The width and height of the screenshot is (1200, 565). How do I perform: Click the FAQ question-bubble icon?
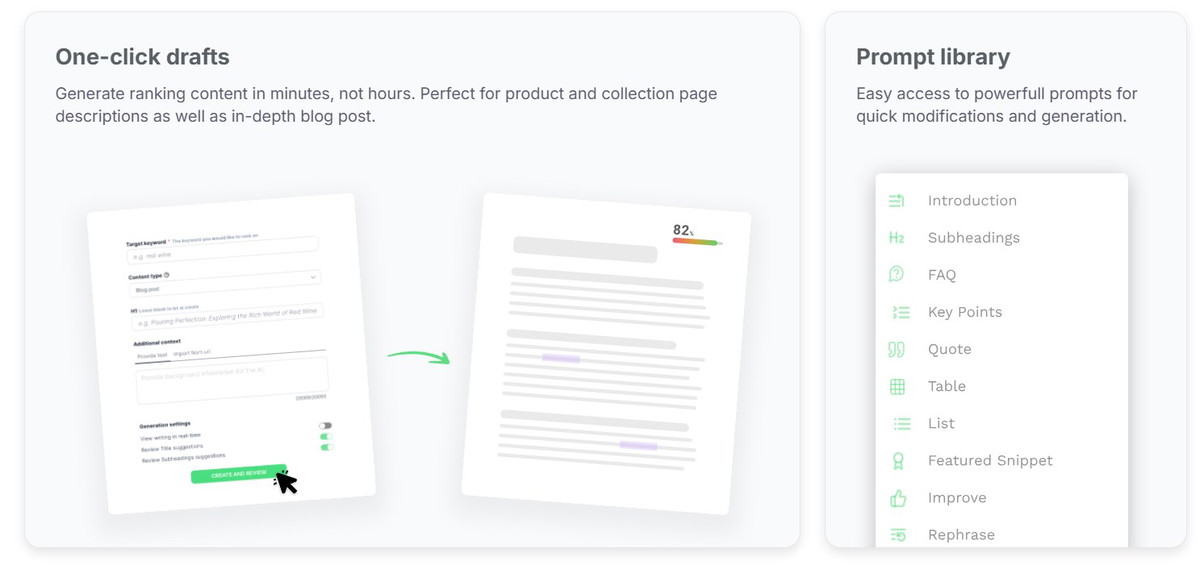click(x=897, y=274)
